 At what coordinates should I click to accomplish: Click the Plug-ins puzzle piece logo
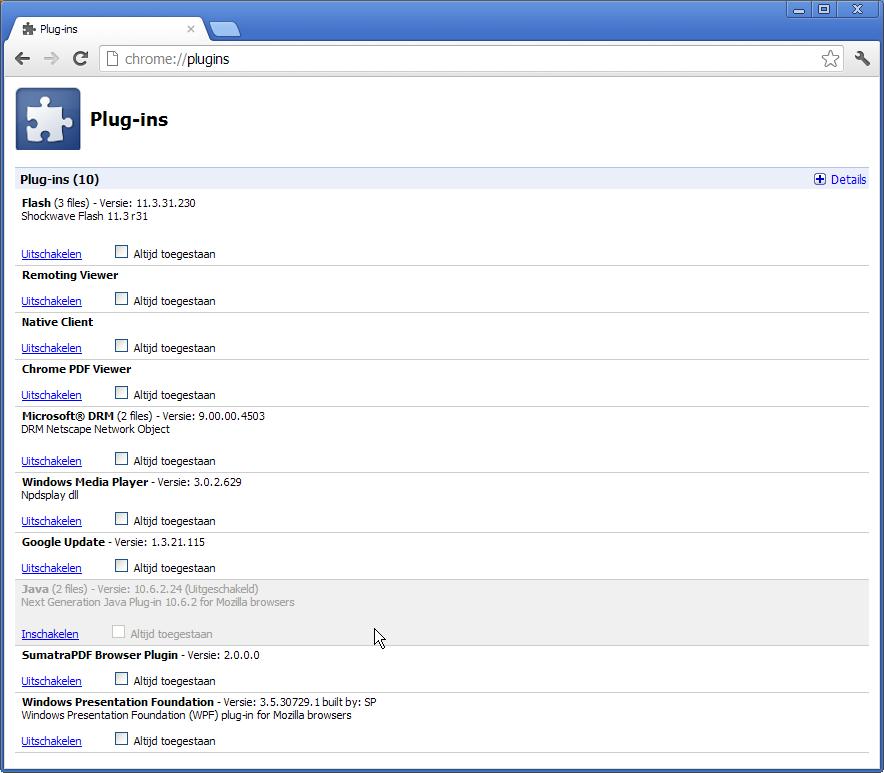click(x=48, y=119)
